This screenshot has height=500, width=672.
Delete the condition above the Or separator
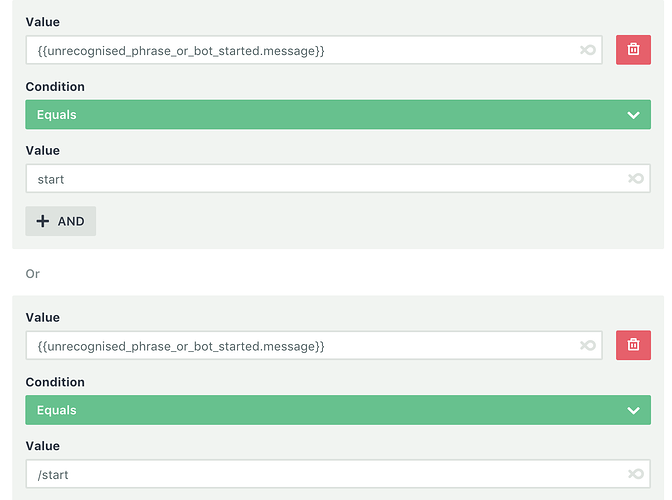tap(633, 50)
